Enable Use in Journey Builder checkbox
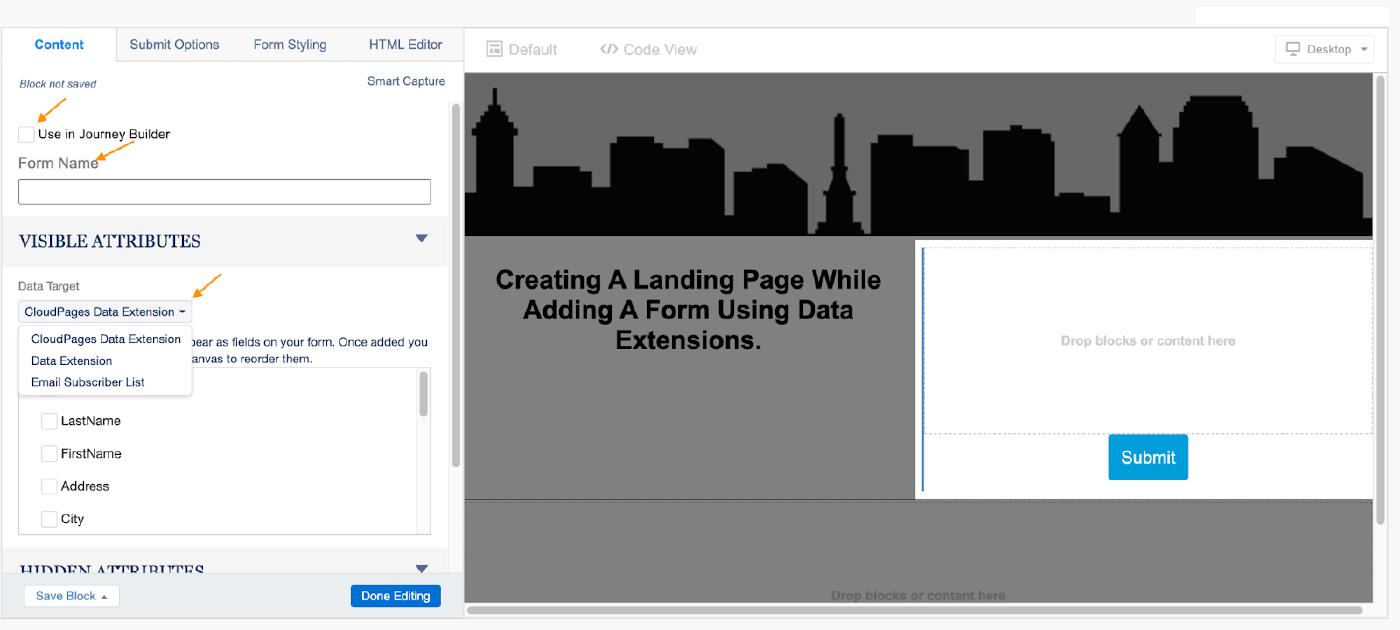Viewport: 1400px width, 630px height. [x=27, y=134]
